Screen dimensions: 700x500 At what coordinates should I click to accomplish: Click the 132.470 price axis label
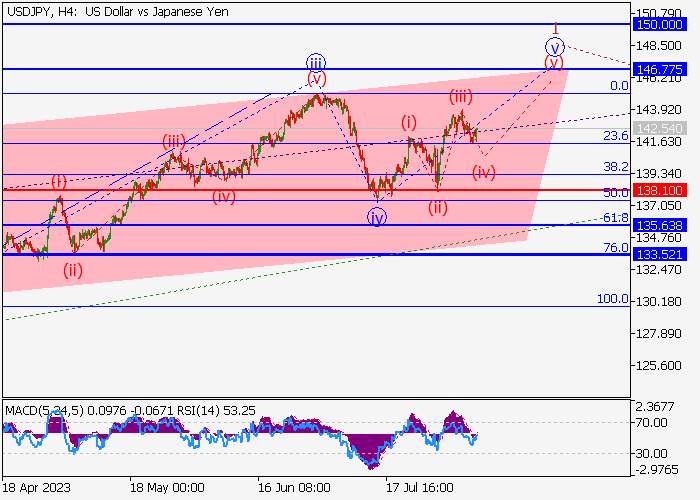[659, 270]
